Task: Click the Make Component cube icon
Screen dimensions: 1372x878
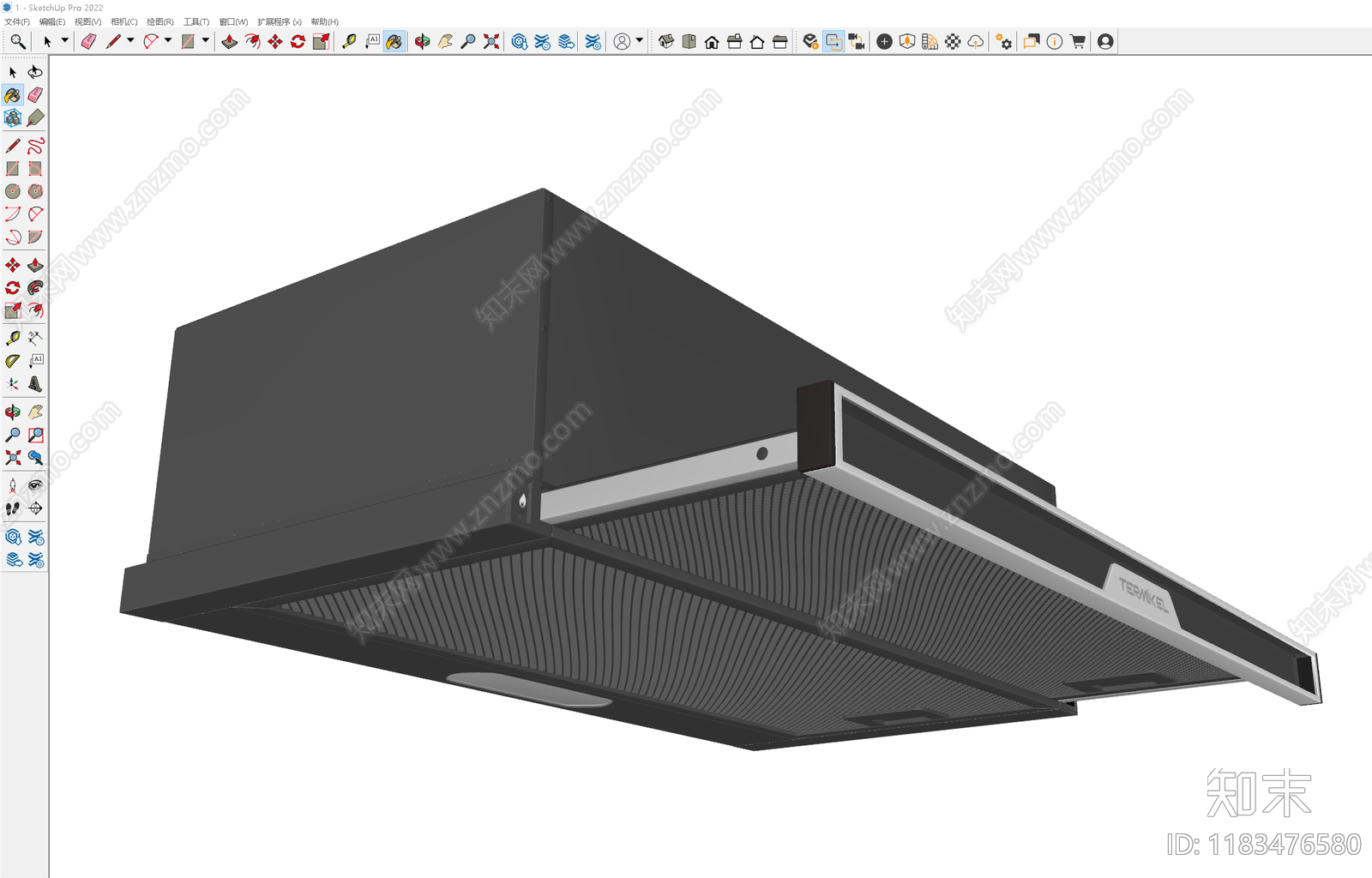Action: (13, 117)
